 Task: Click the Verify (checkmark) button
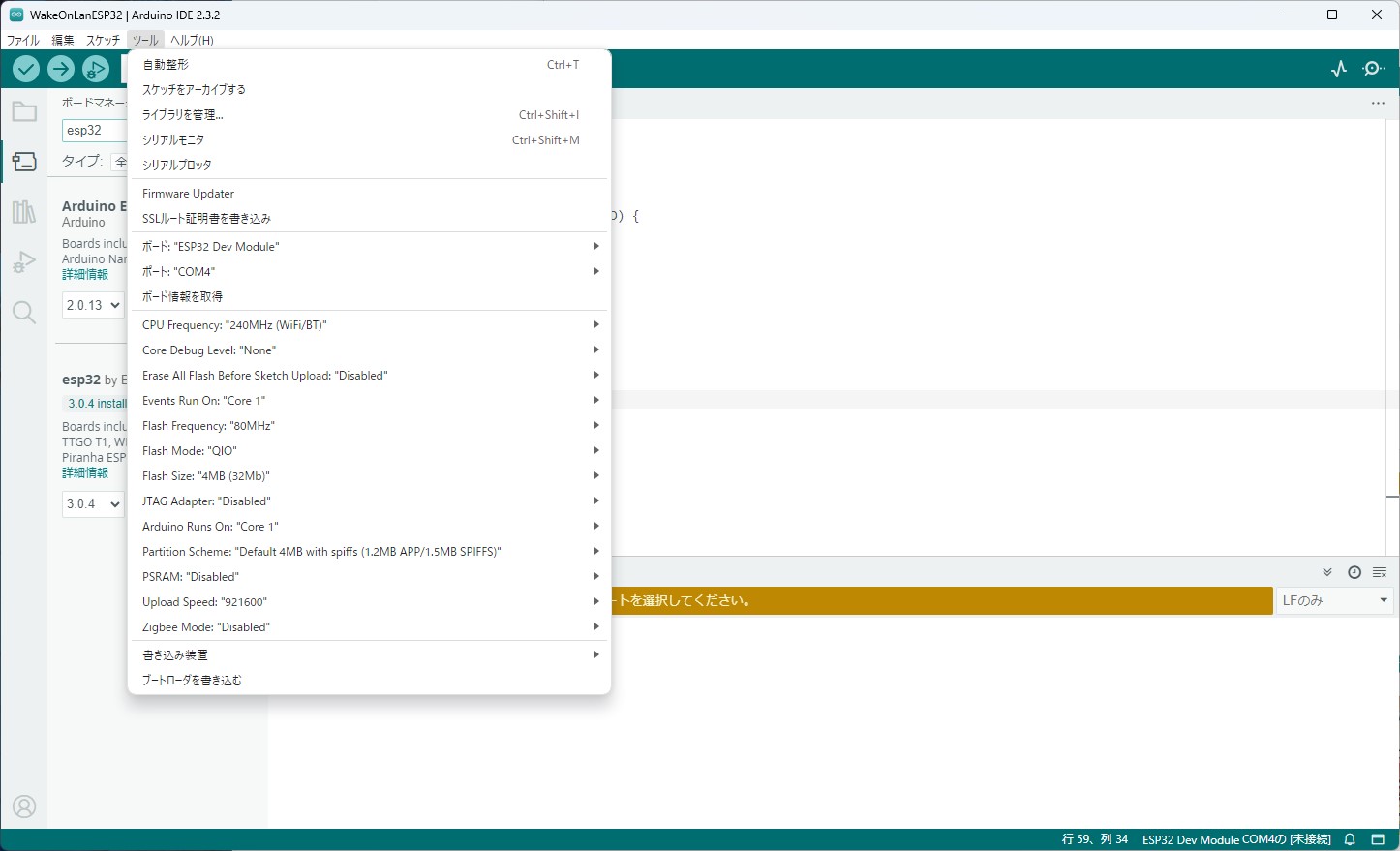26,69
